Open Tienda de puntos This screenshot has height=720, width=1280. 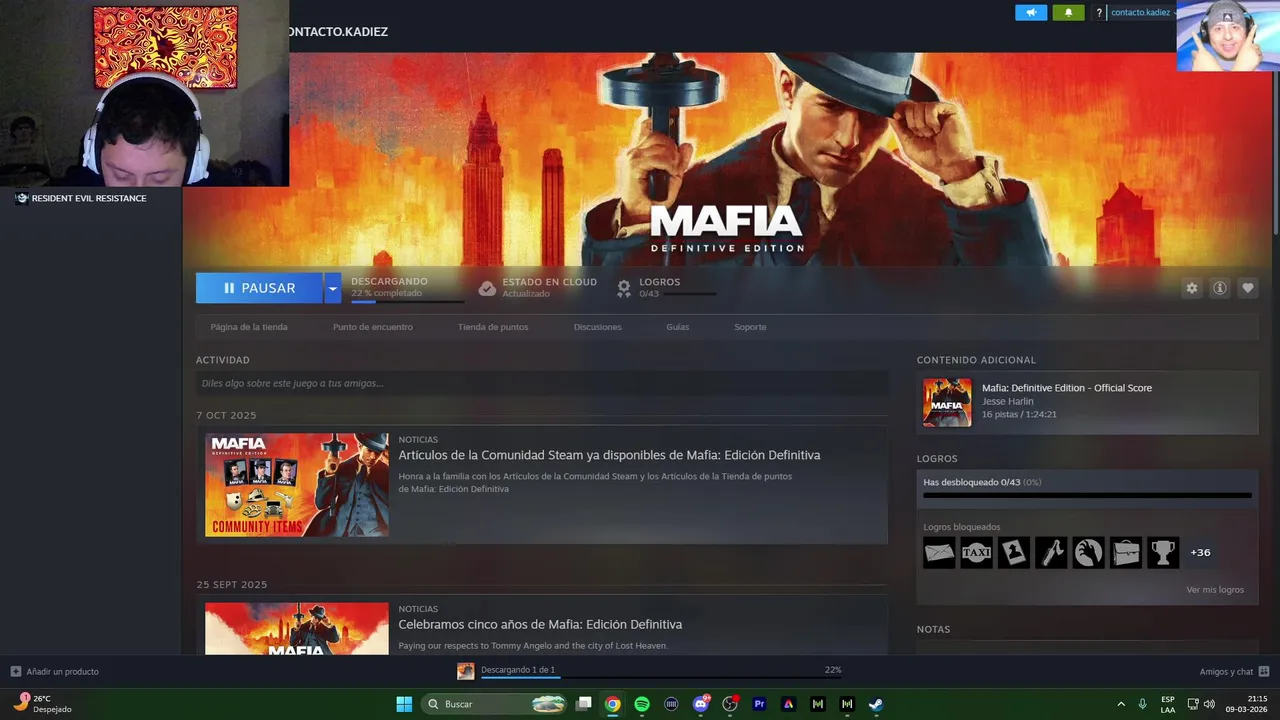tap(493, 327)
